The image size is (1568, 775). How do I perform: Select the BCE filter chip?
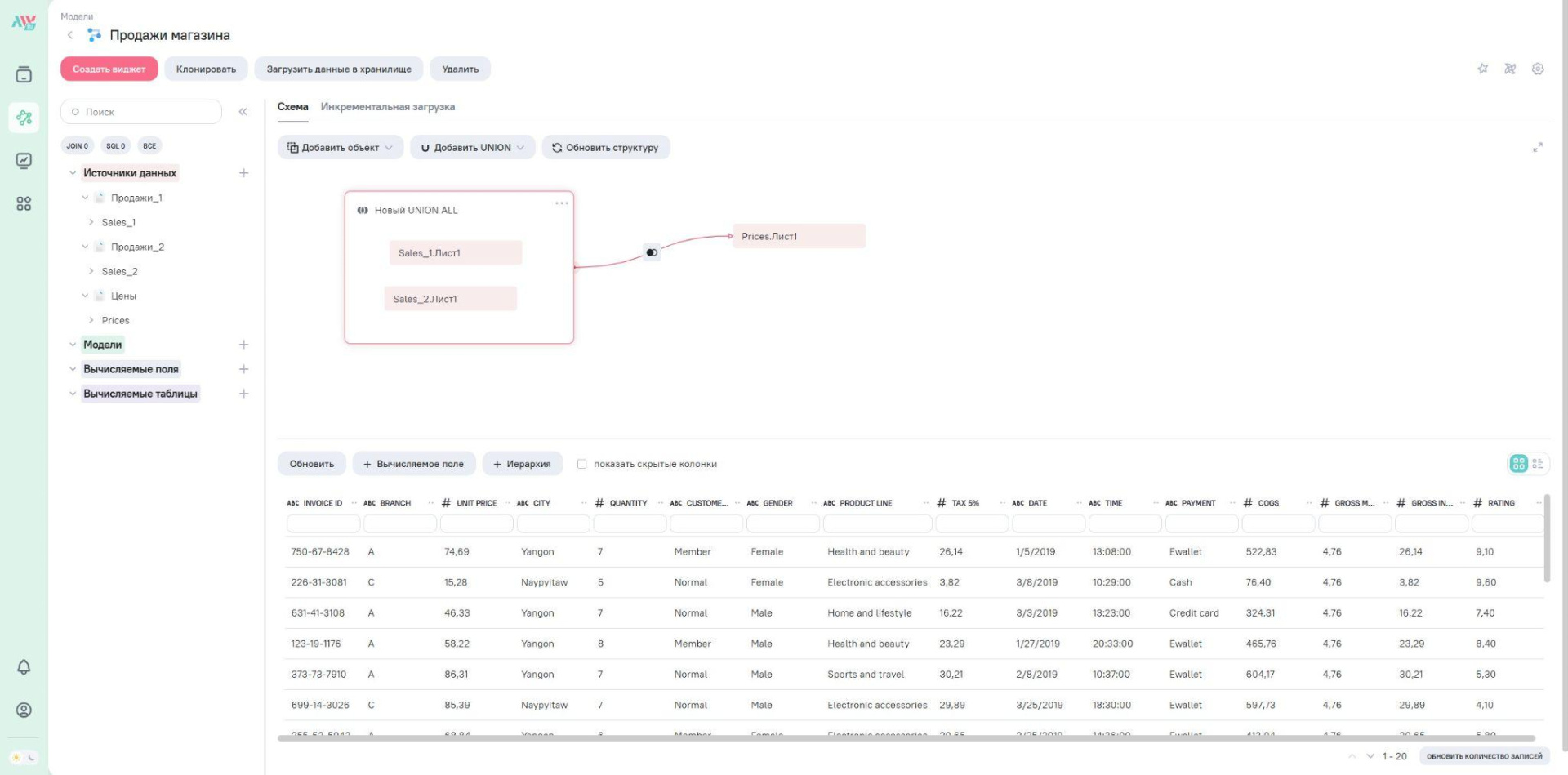coord(149,146)
